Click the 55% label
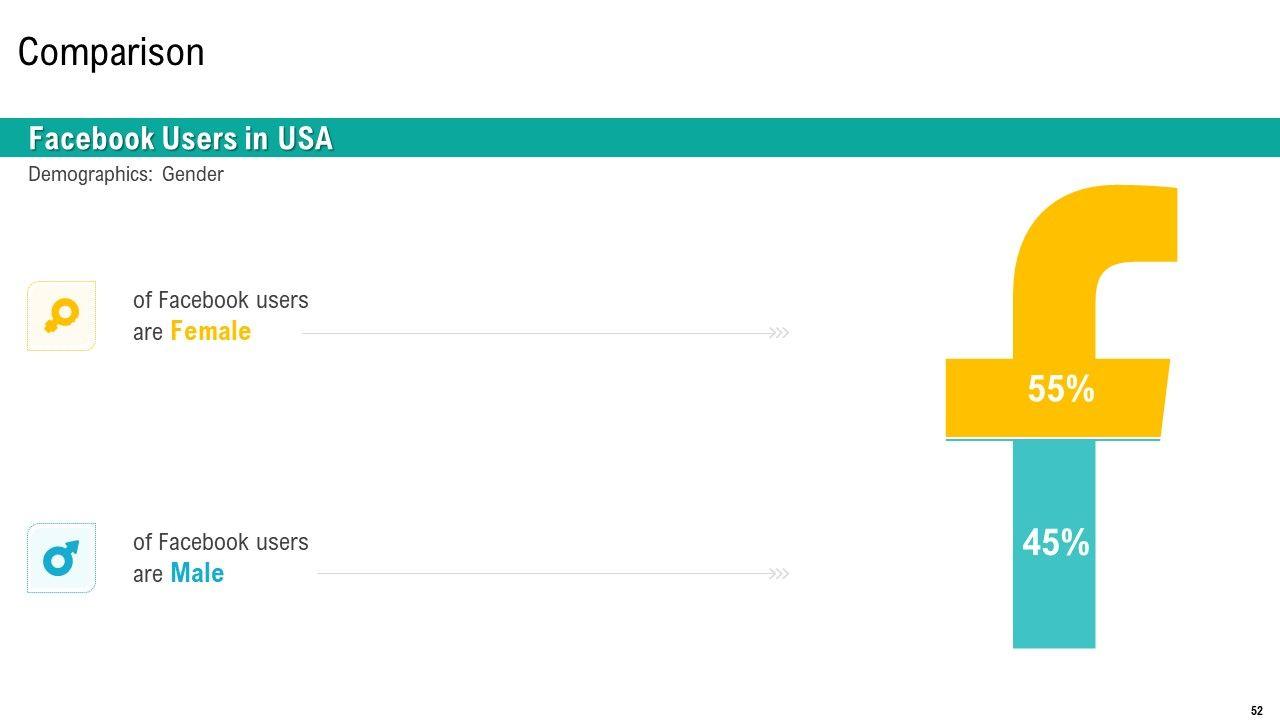Screen dimensions: 1280x720 (1061, 389)
